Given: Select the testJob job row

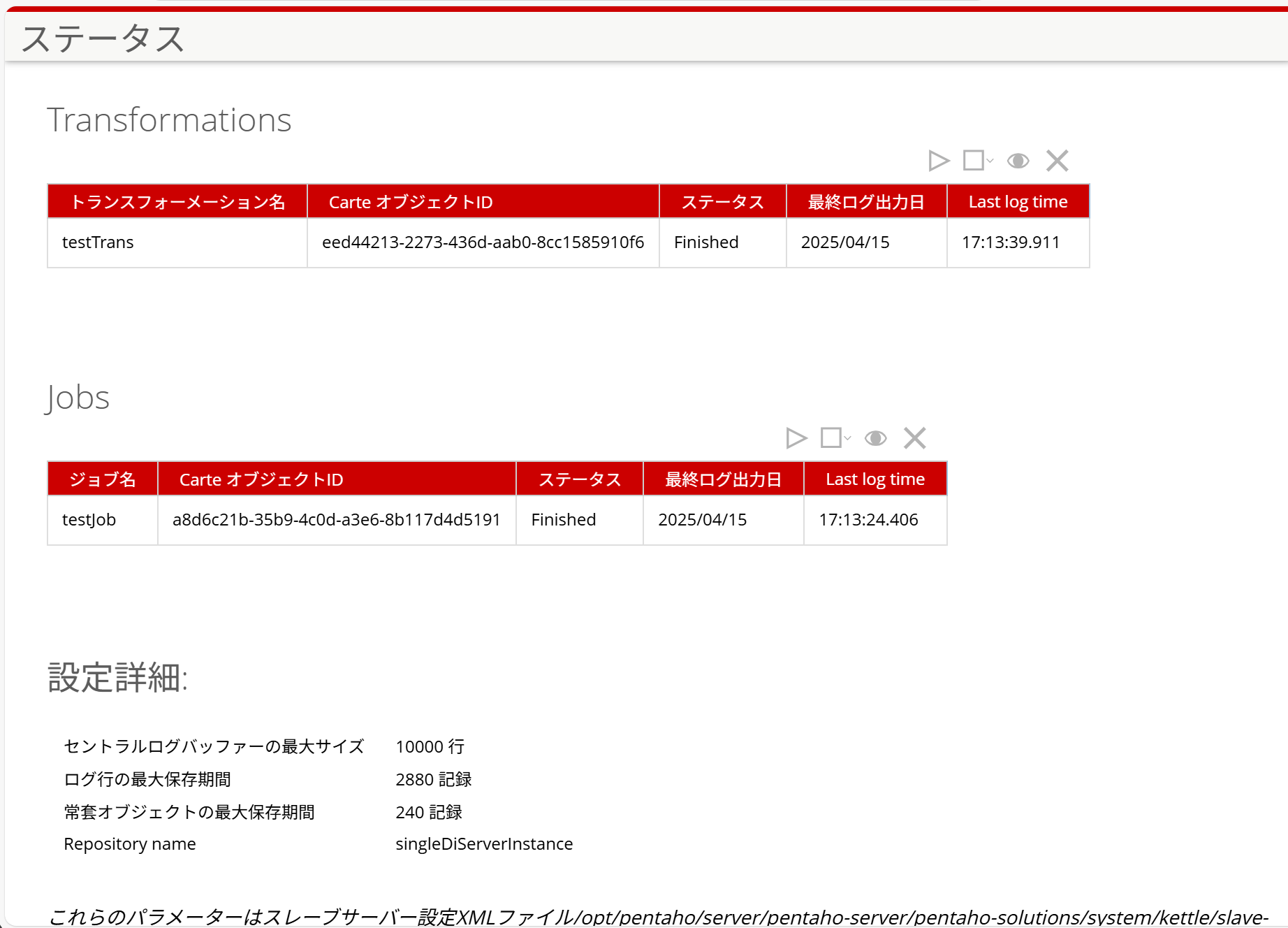Looking at the screenshot, I should coord(497,520).
